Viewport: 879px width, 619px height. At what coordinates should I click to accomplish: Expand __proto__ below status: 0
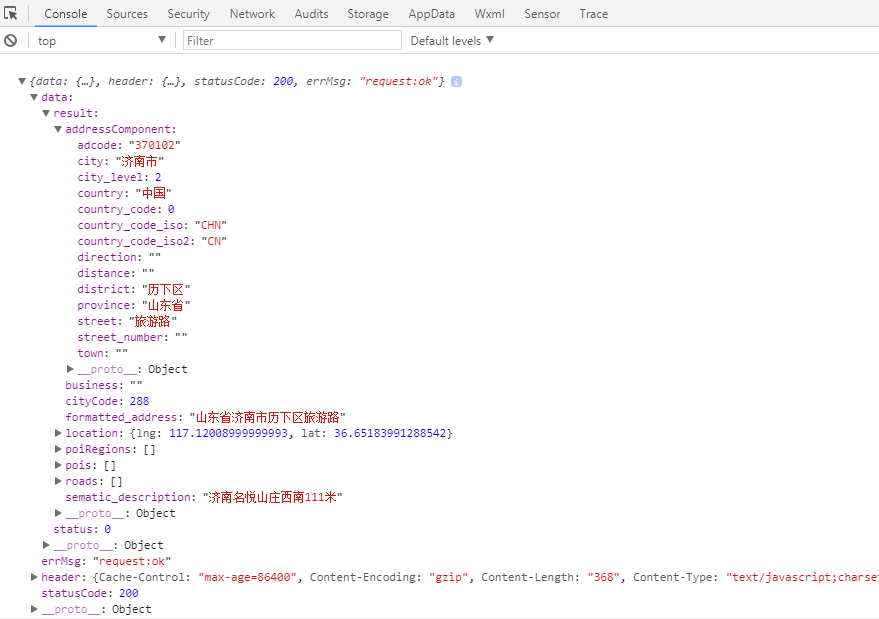tap(46, 545)
